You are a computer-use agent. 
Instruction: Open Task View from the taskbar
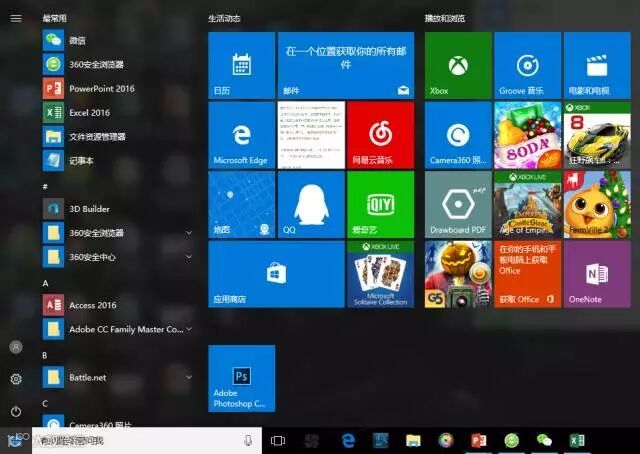(x=278, y=441)
